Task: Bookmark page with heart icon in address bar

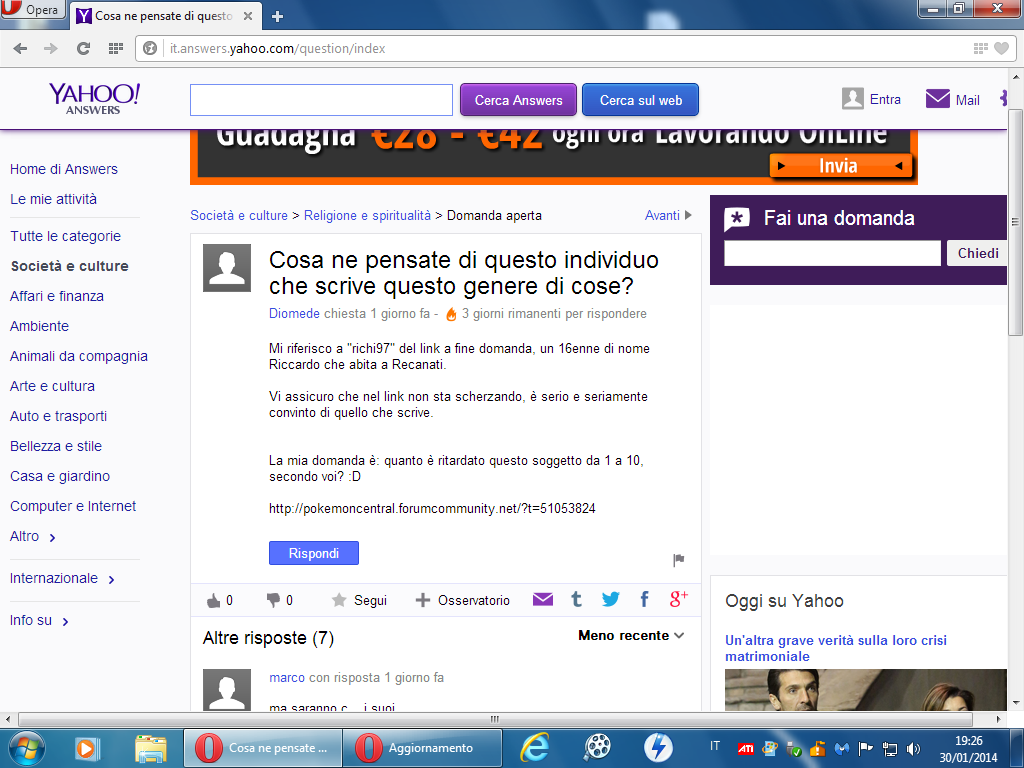Action: point(1001,48)
